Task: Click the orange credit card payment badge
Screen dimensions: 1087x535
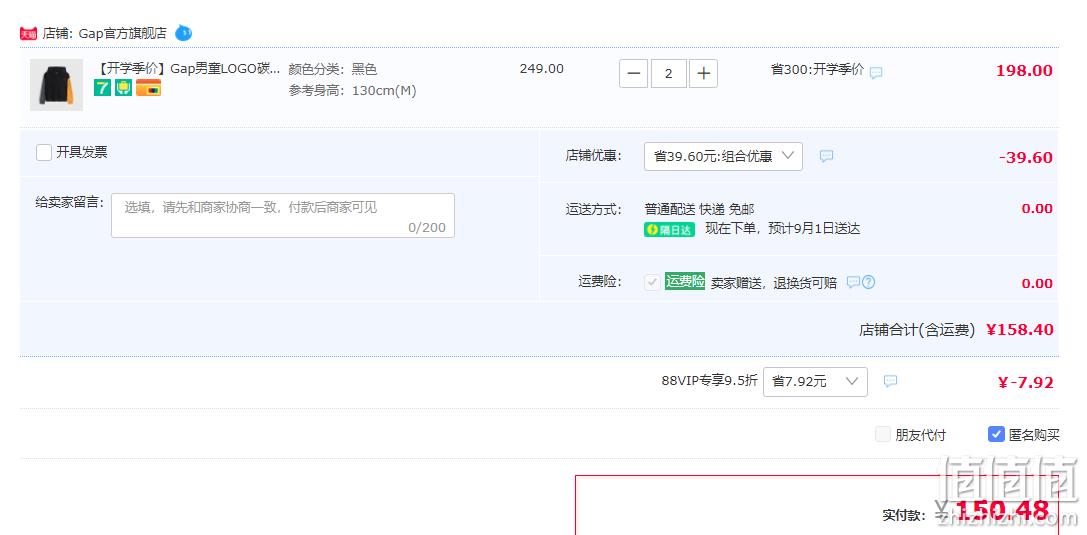Action: [148, 87]
